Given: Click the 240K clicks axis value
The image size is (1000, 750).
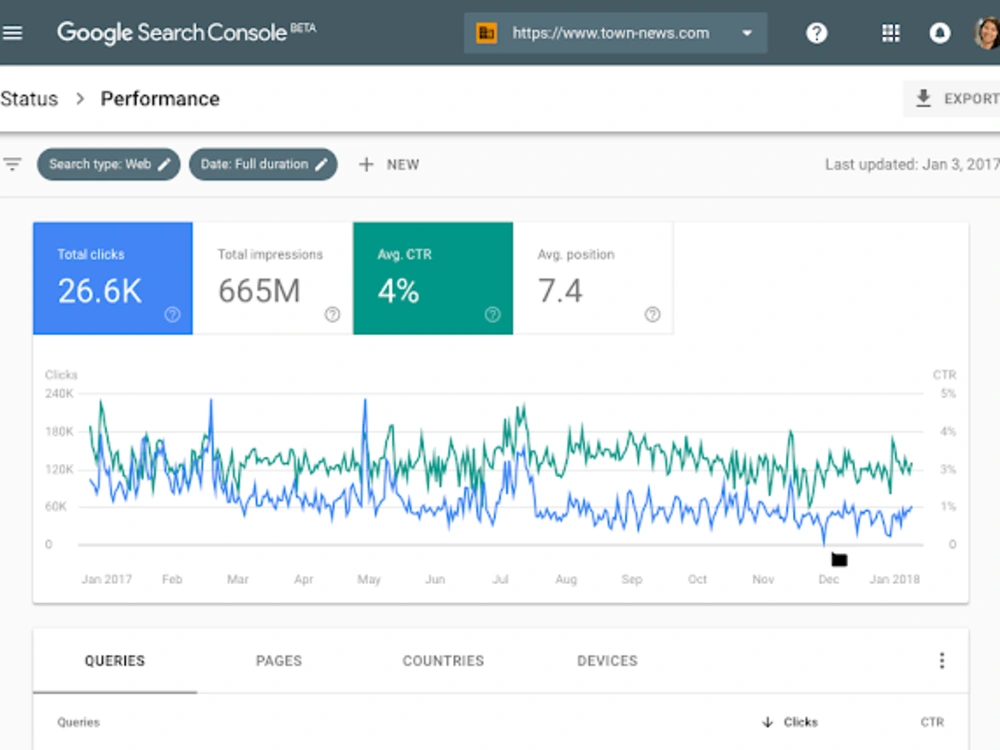Looking at the screenshot, I should click(59, 393).
